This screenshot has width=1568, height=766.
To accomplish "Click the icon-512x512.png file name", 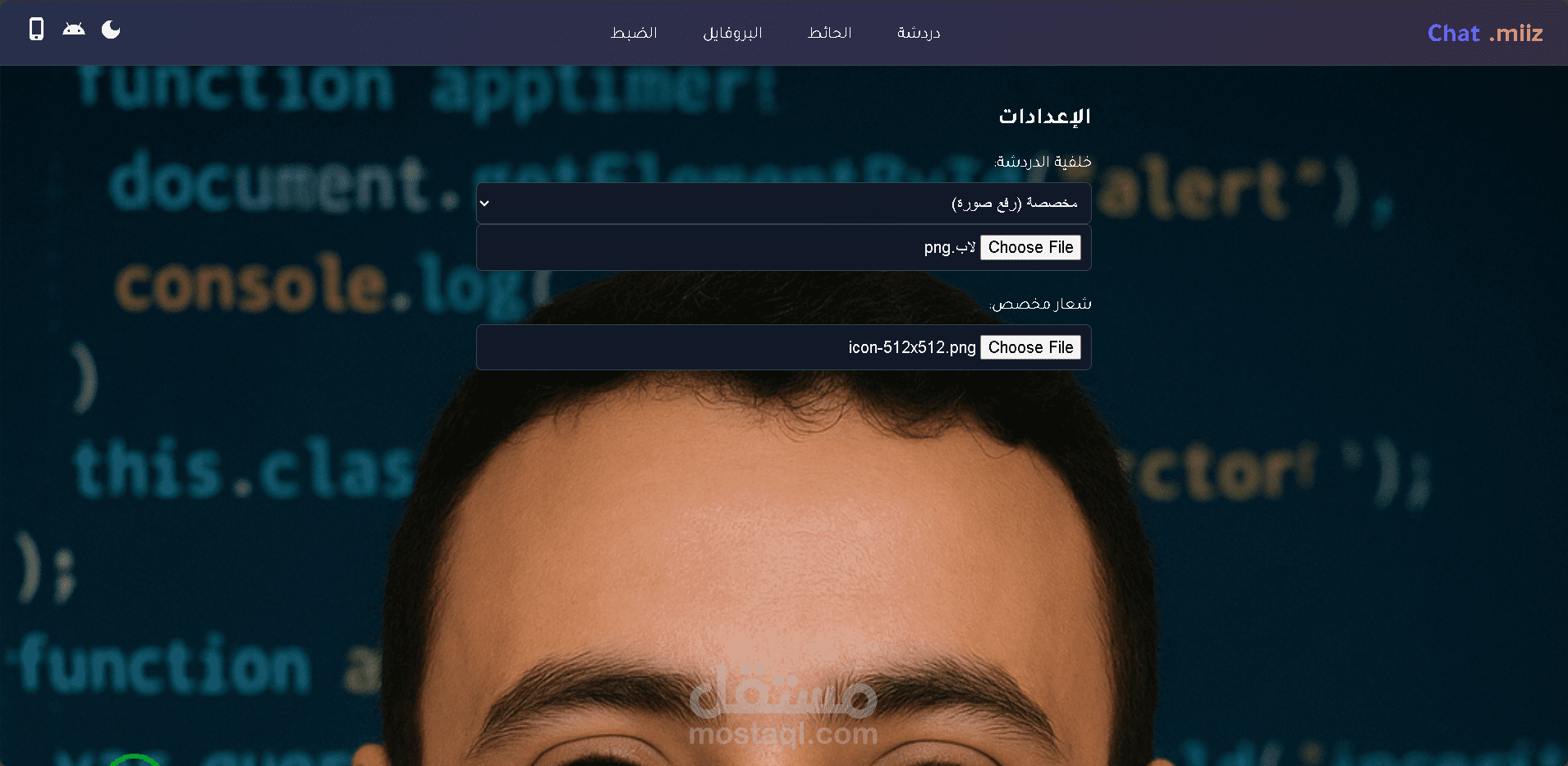I will click(912, 347).
